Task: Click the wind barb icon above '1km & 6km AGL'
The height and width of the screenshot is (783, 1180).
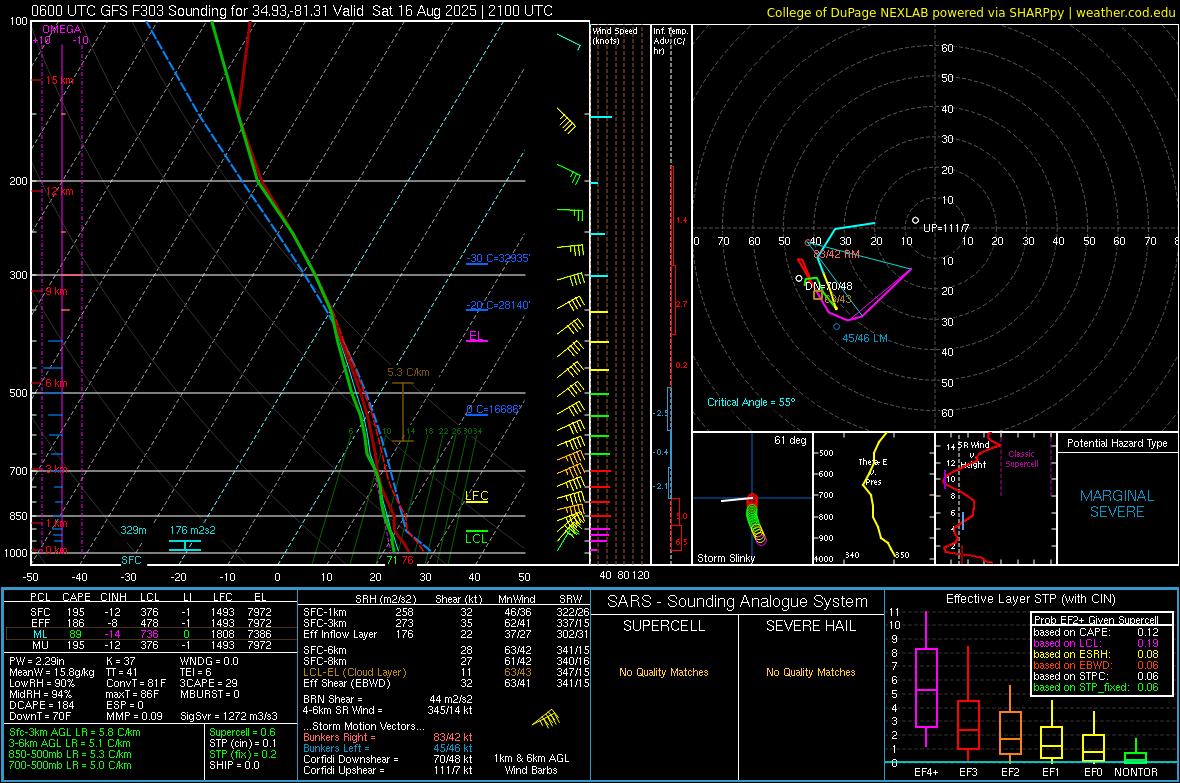Action: tap(547, 719)
